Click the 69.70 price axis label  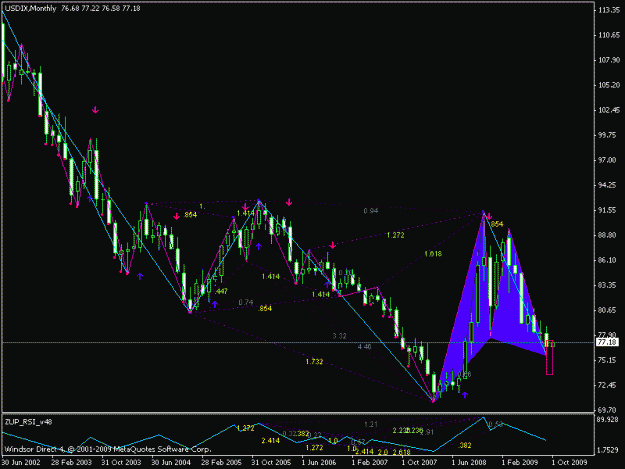[607, 410]
